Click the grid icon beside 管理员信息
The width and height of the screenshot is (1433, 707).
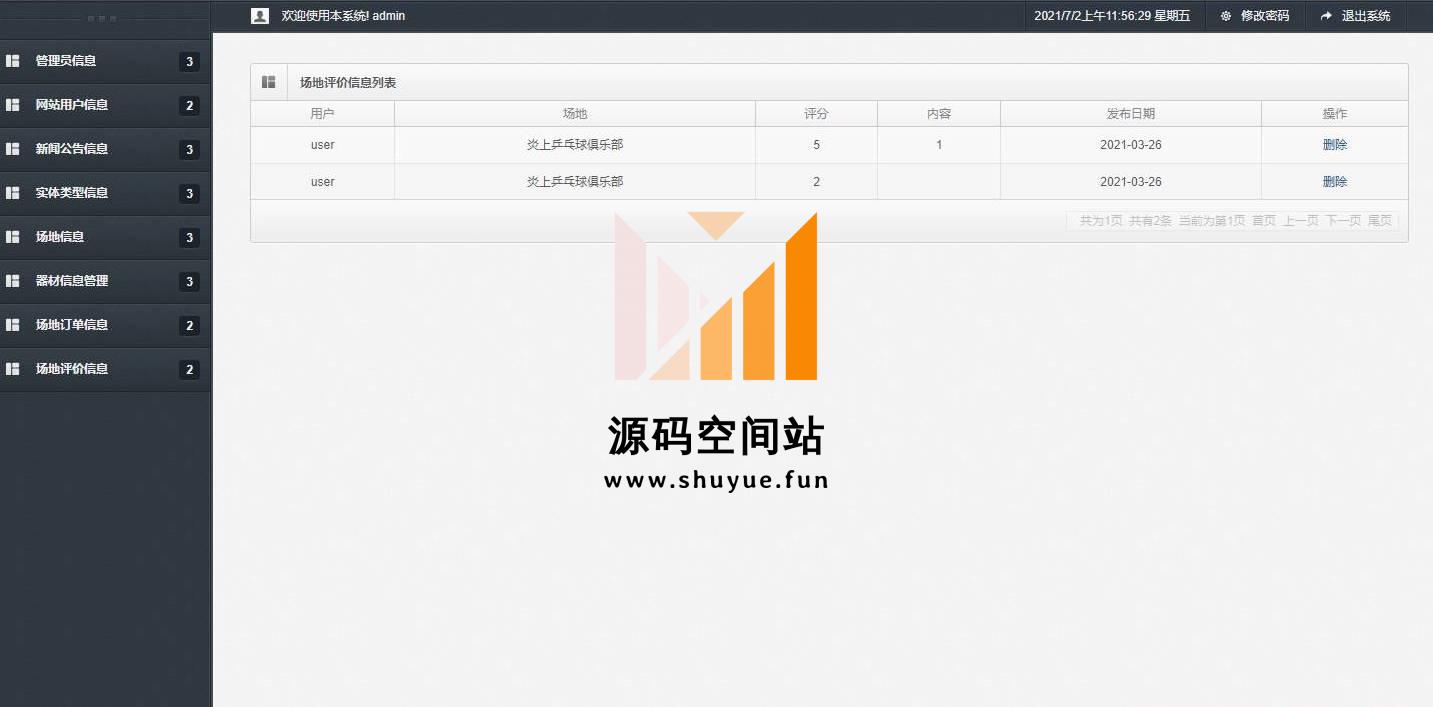(x=13, y=61)
